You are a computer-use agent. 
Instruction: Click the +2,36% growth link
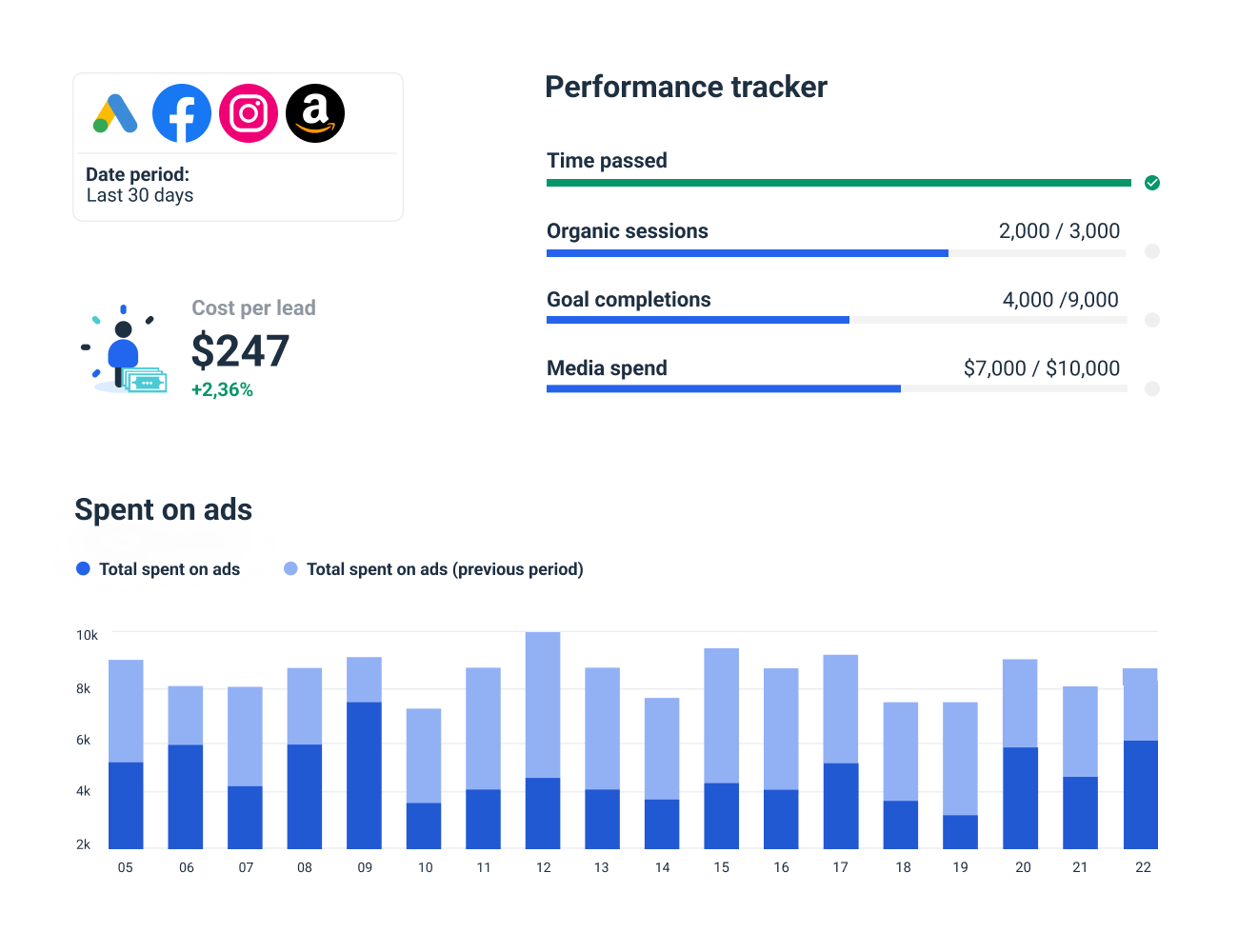pos(222,388)
